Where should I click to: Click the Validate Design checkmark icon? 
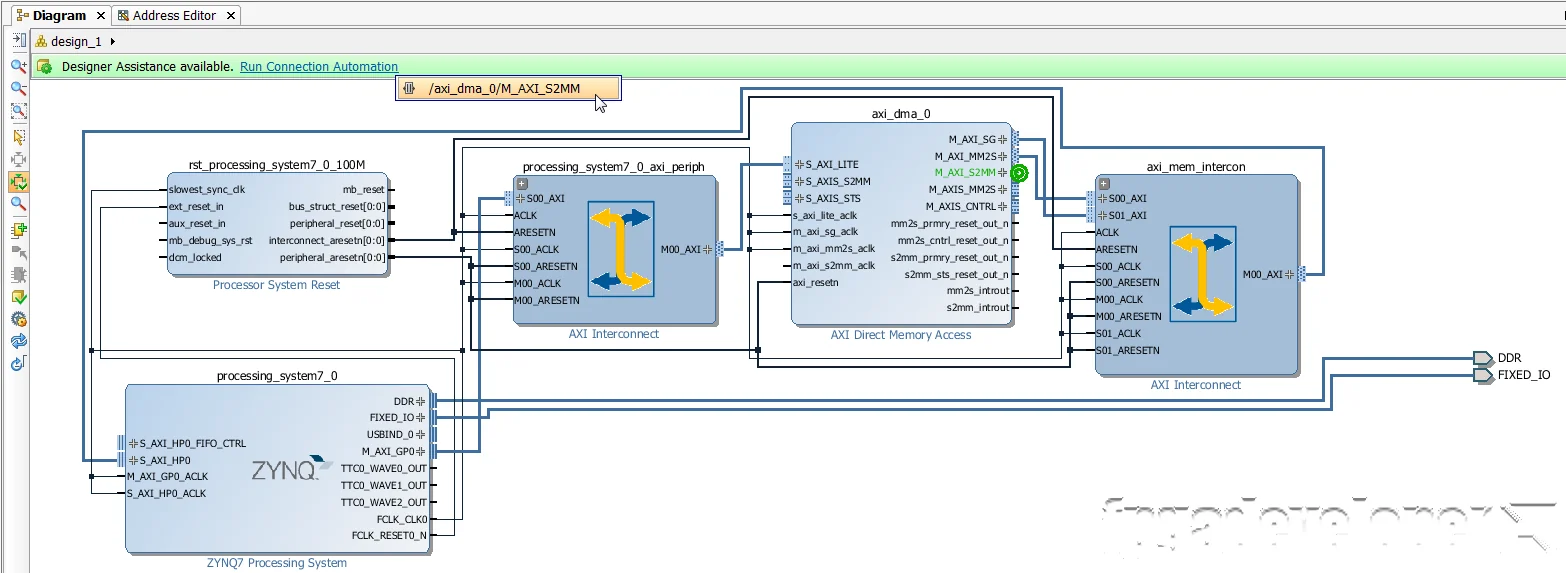[18, 297]
